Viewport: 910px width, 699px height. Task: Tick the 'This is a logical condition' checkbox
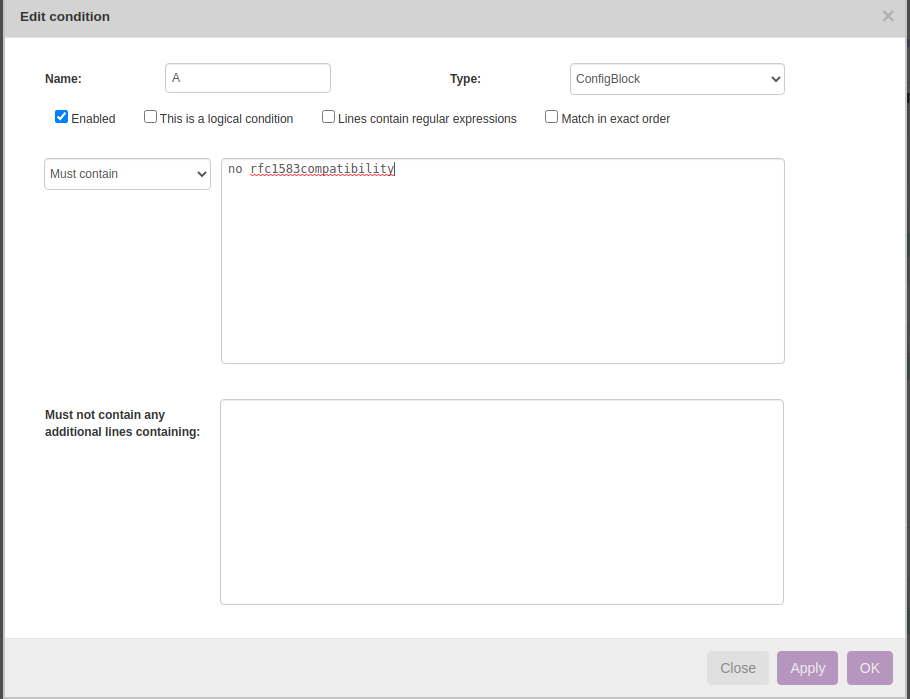151,117
